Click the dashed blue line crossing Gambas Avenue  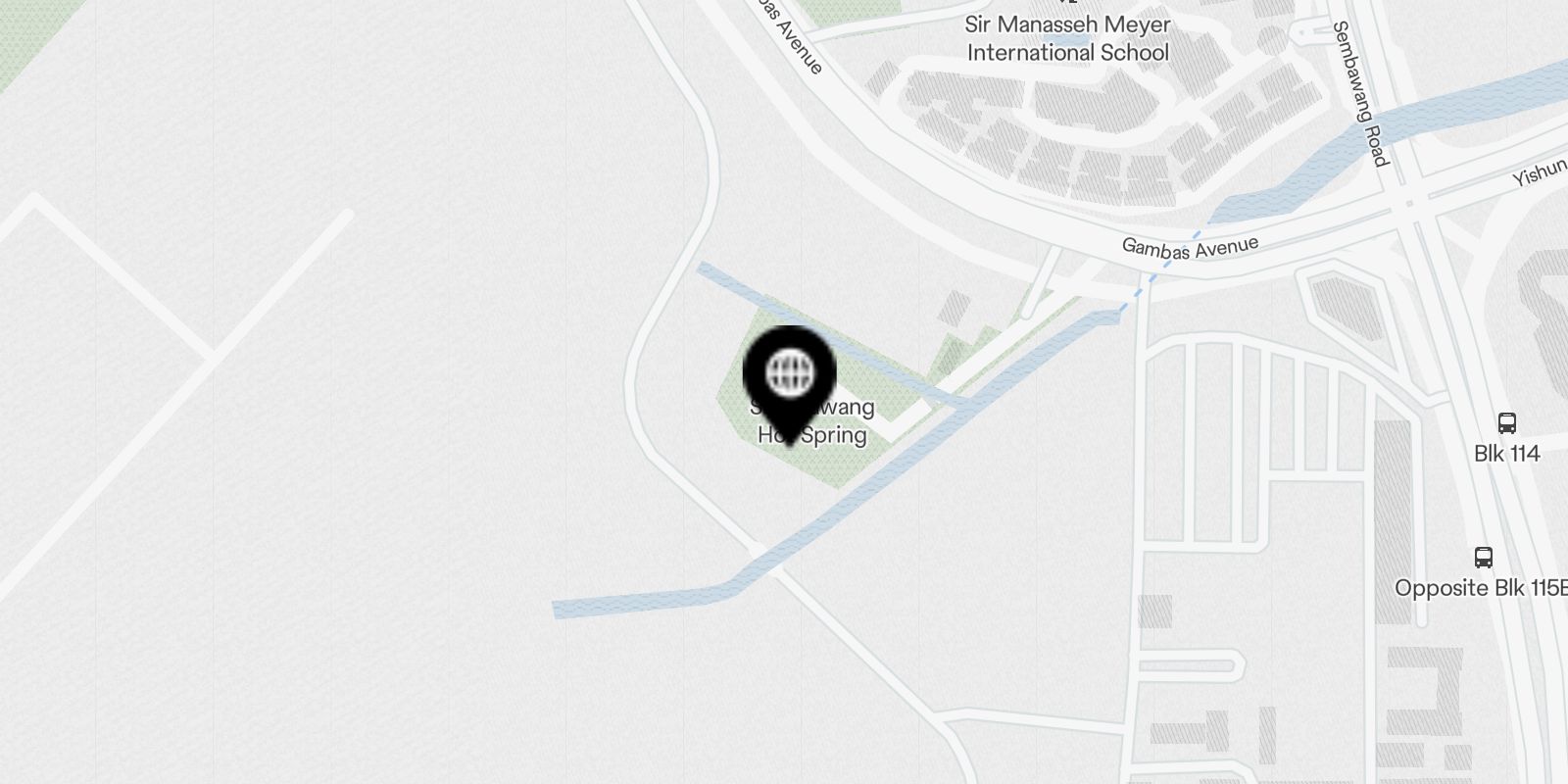tap(1158, 271)
